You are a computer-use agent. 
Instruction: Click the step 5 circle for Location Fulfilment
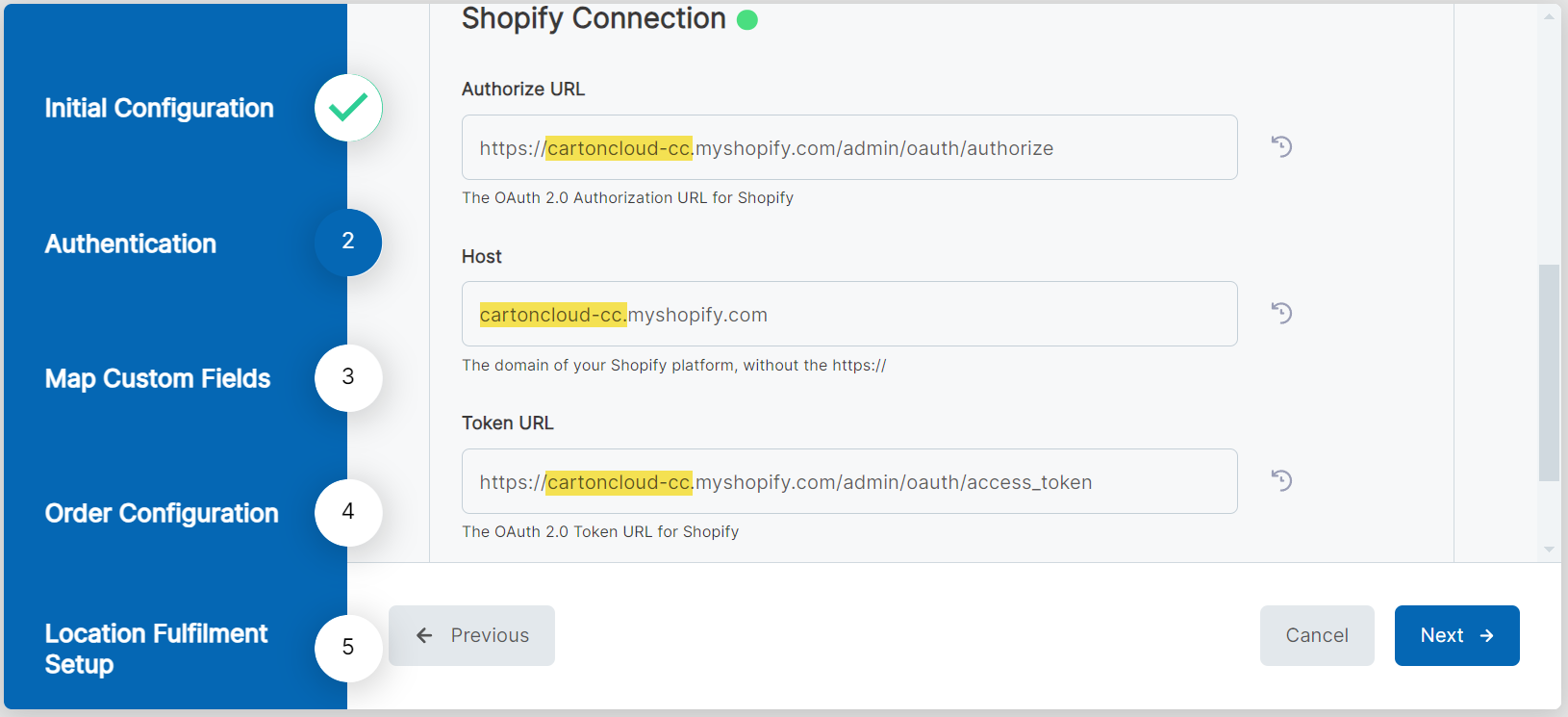tap(348, 648)
